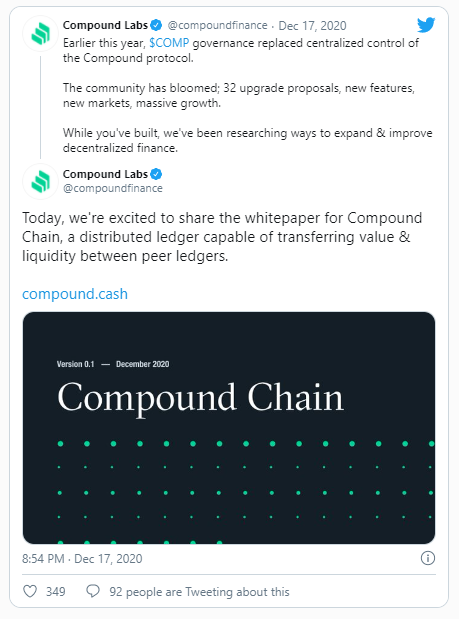Viewport: 459px width, 619px height.
Task: Open the $COMP cashtag link
Action: [169, 43]
